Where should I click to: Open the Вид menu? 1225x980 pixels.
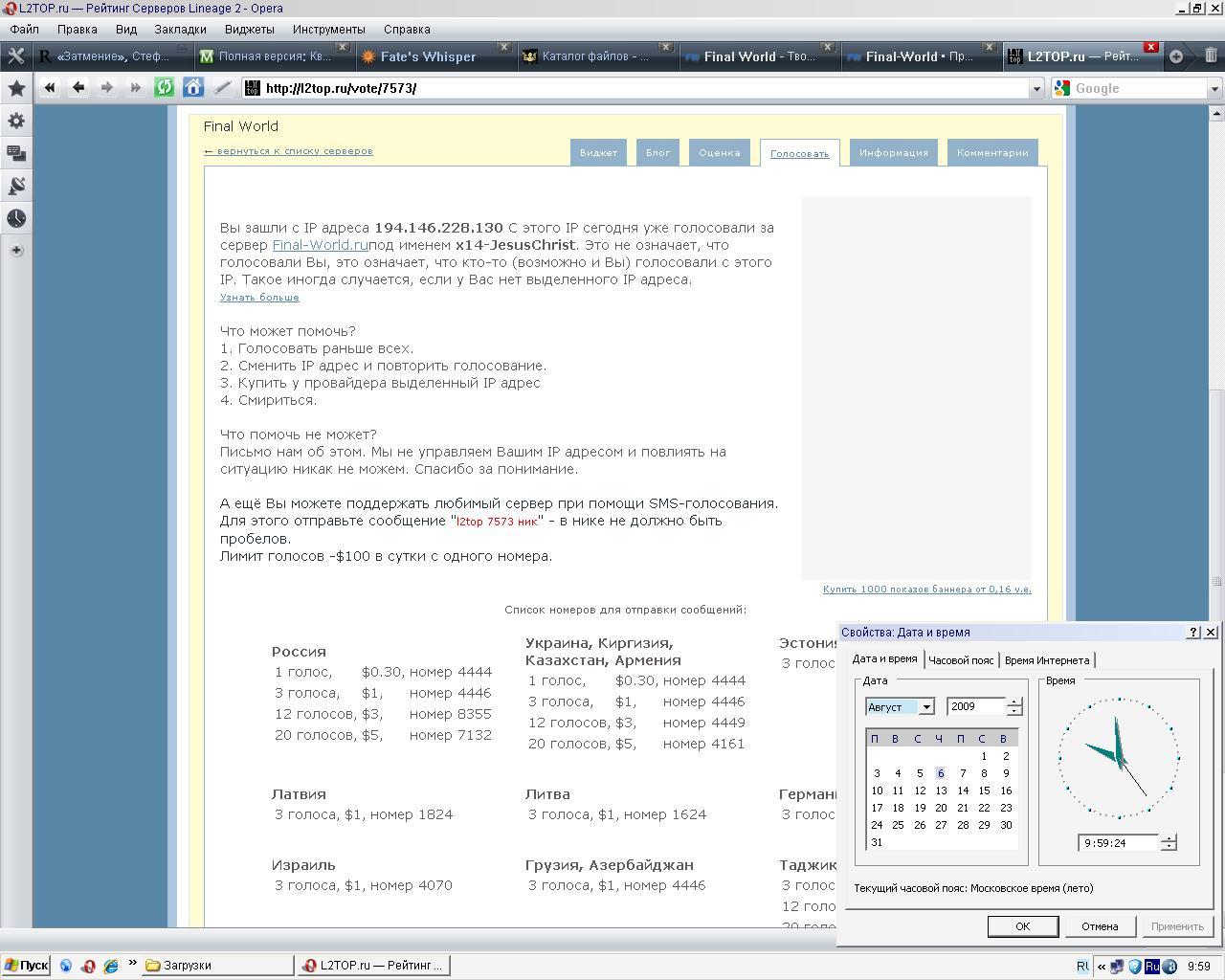click(126, 30)
